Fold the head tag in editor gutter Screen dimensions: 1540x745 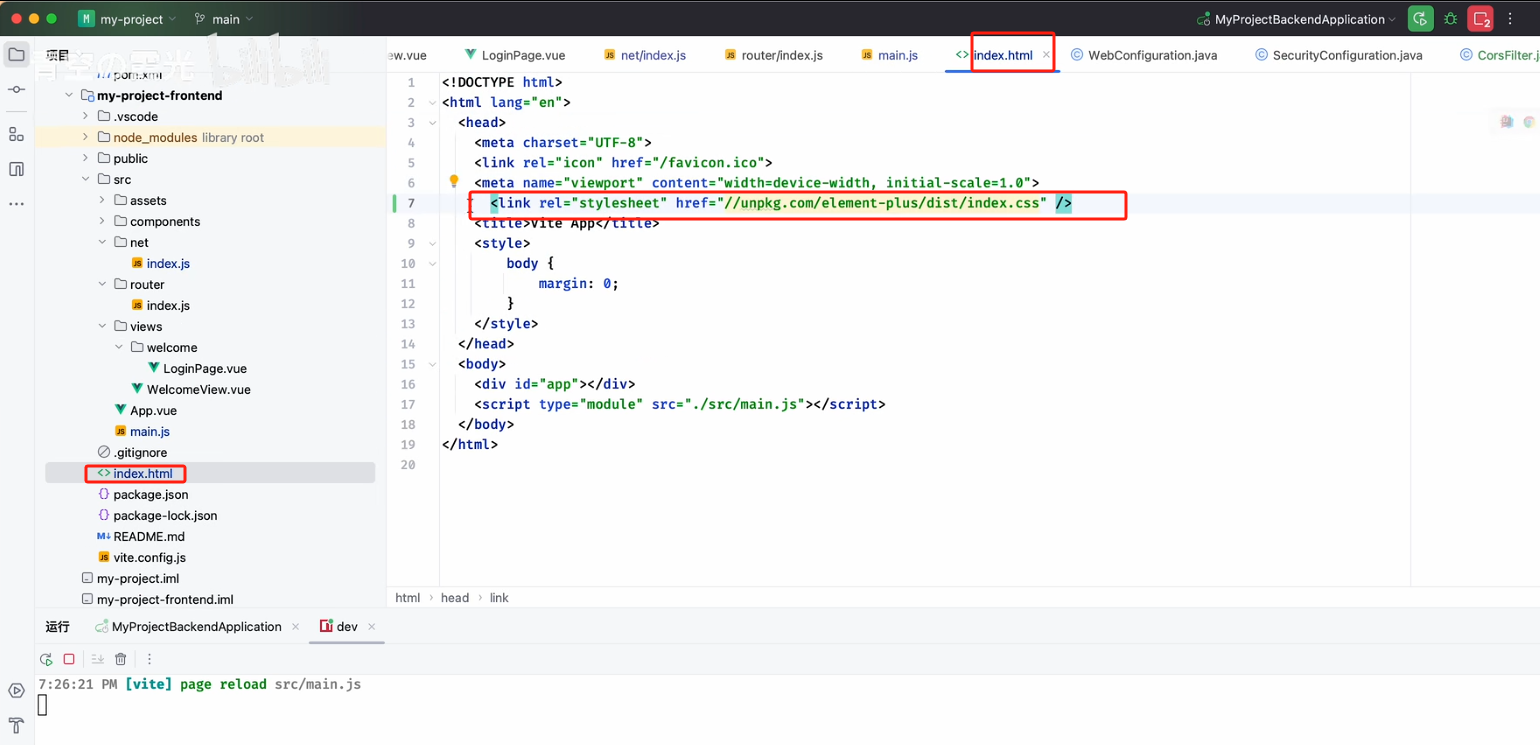click(432, 122)
